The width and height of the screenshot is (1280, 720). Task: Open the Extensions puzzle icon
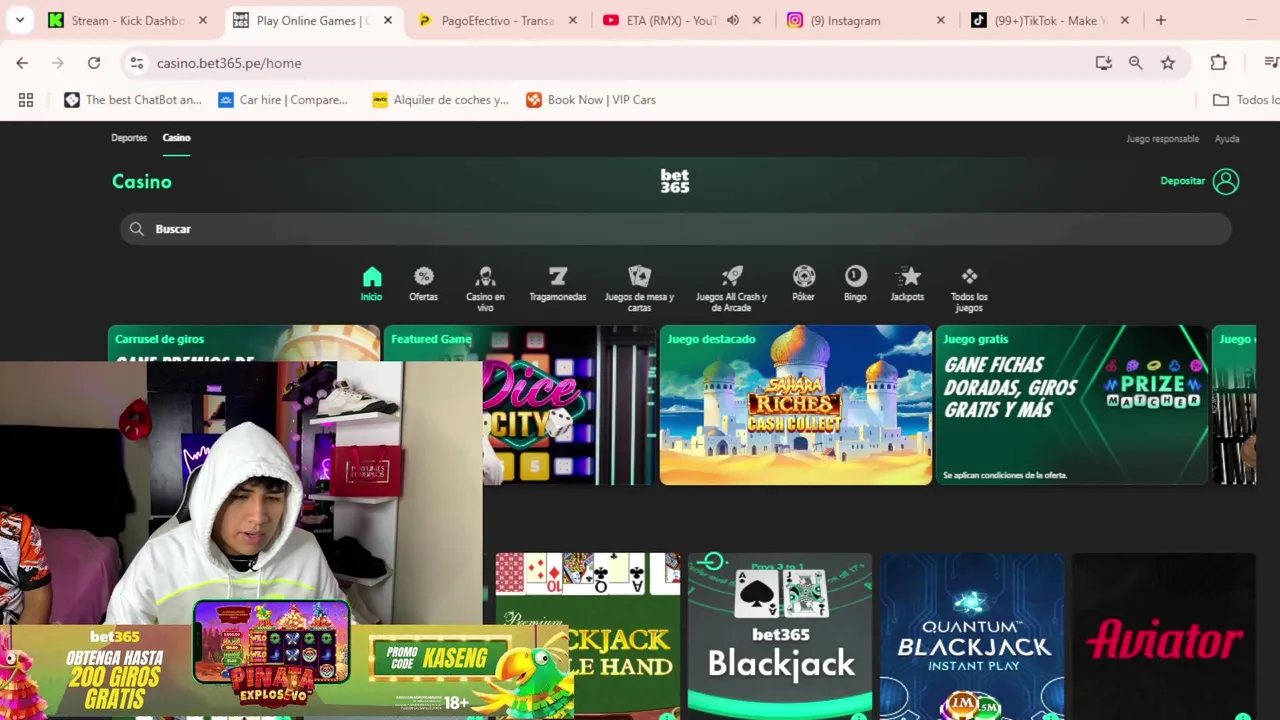coord(1218,63)
